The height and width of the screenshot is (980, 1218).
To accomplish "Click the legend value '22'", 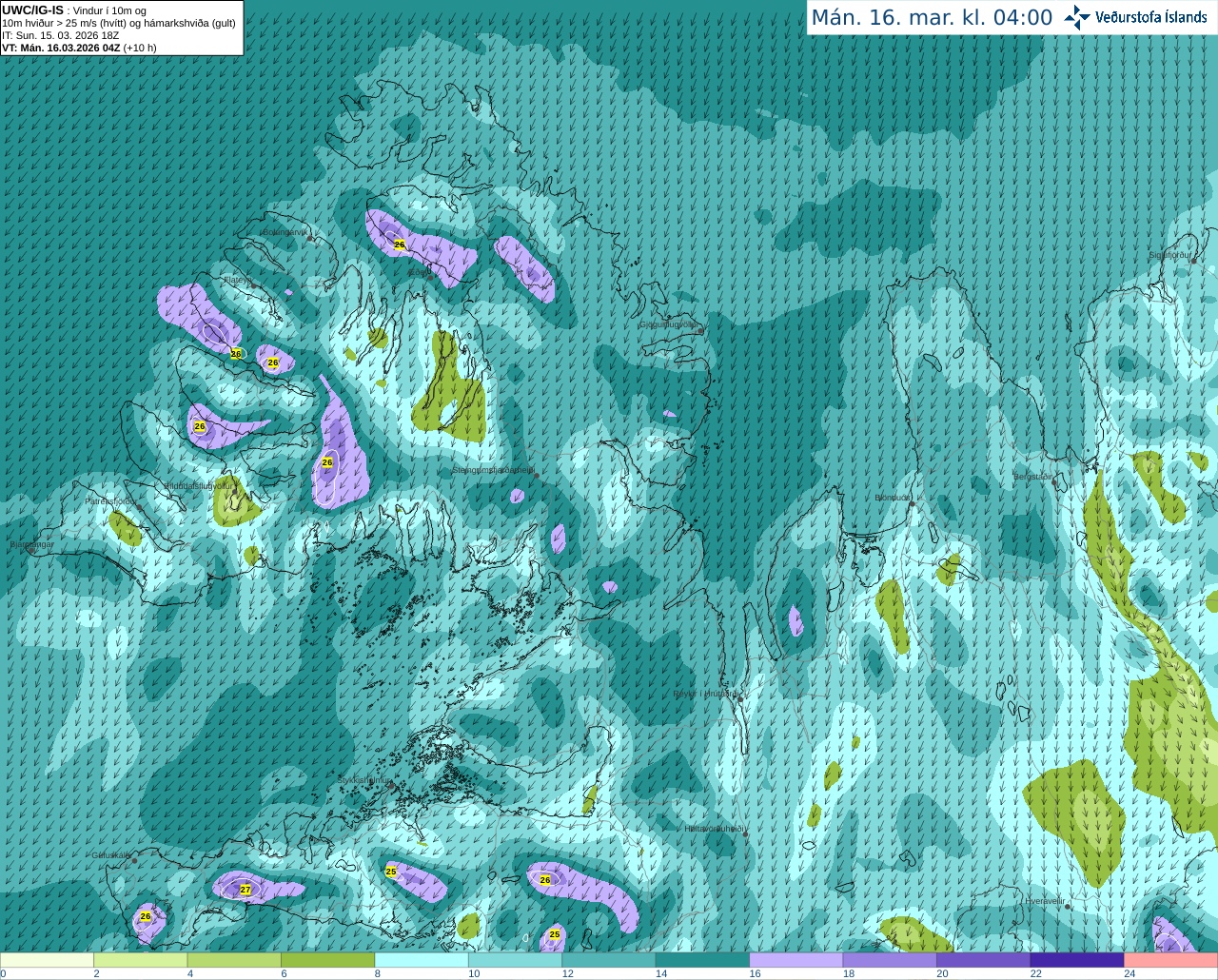I will [1036, 973].
